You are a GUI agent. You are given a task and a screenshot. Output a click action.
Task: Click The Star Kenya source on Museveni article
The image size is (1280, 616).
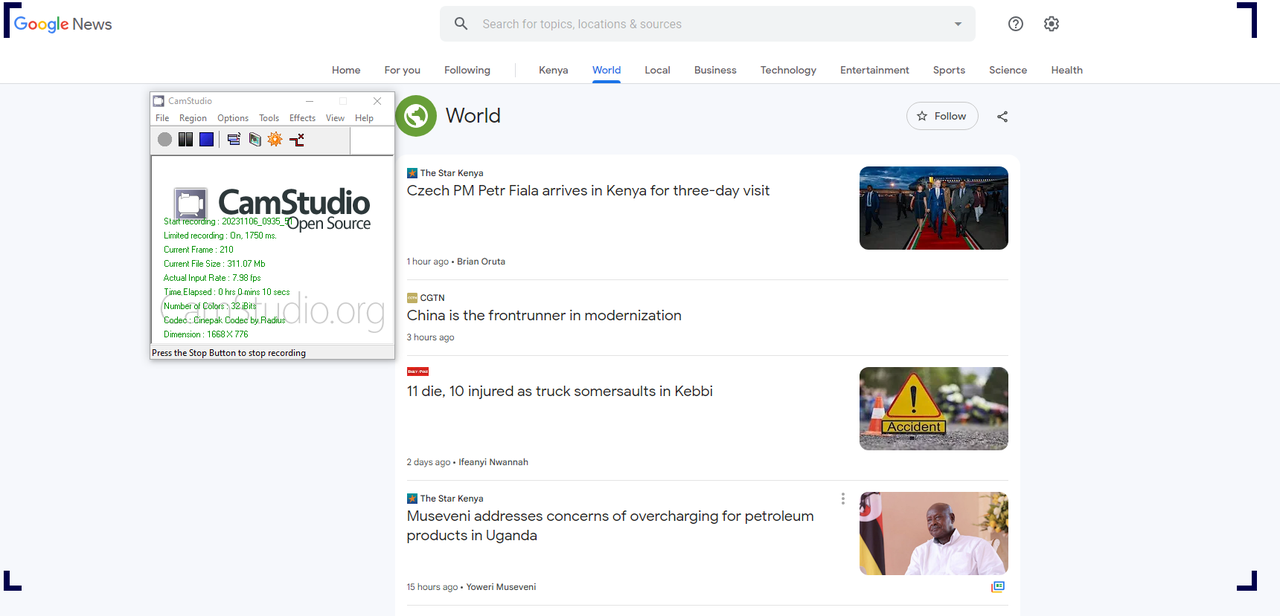pyautogui.click(x=451, y=498)
